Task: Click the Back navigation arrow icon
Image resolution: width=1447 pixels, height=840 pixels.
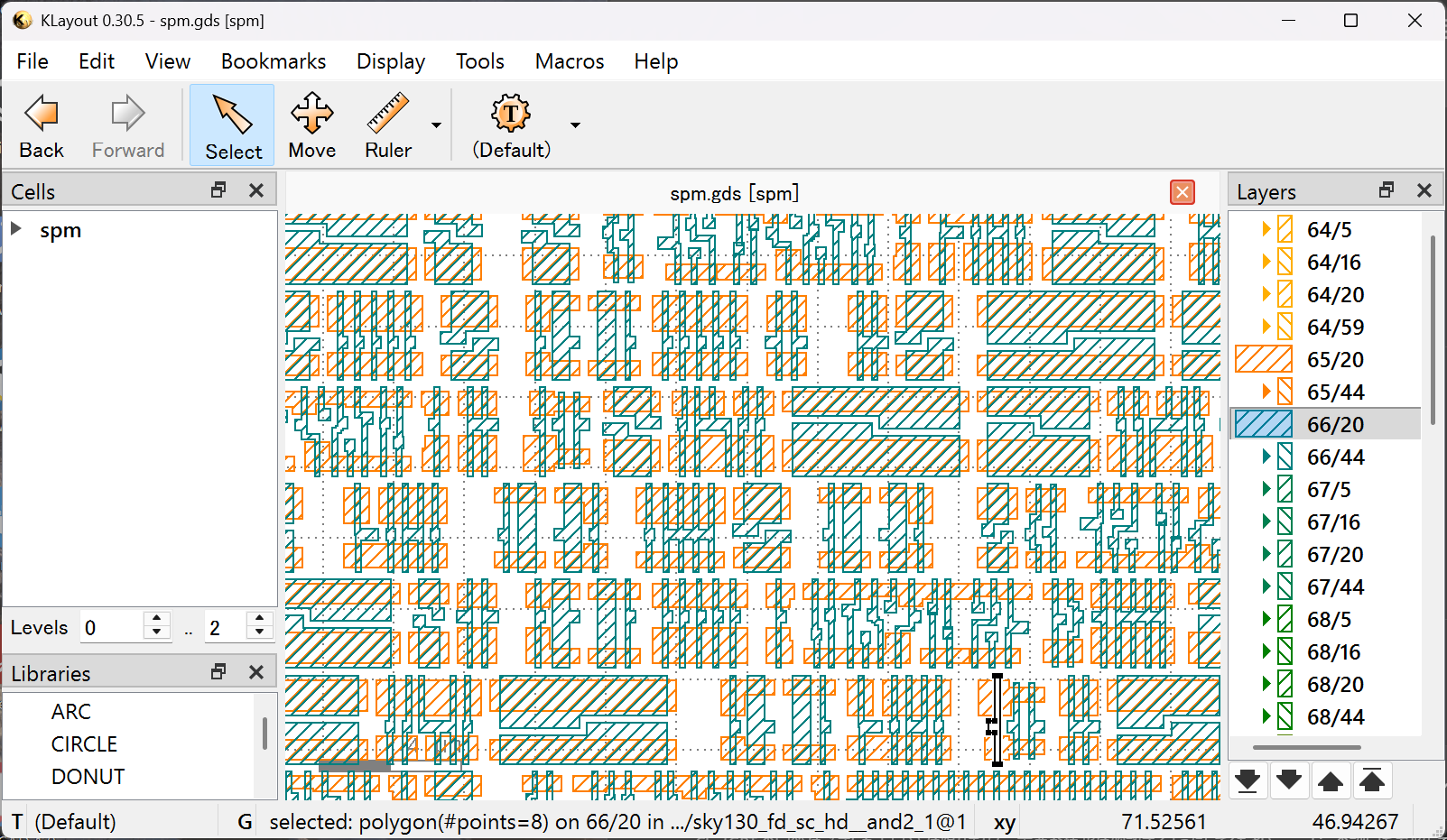Action: 42,115
